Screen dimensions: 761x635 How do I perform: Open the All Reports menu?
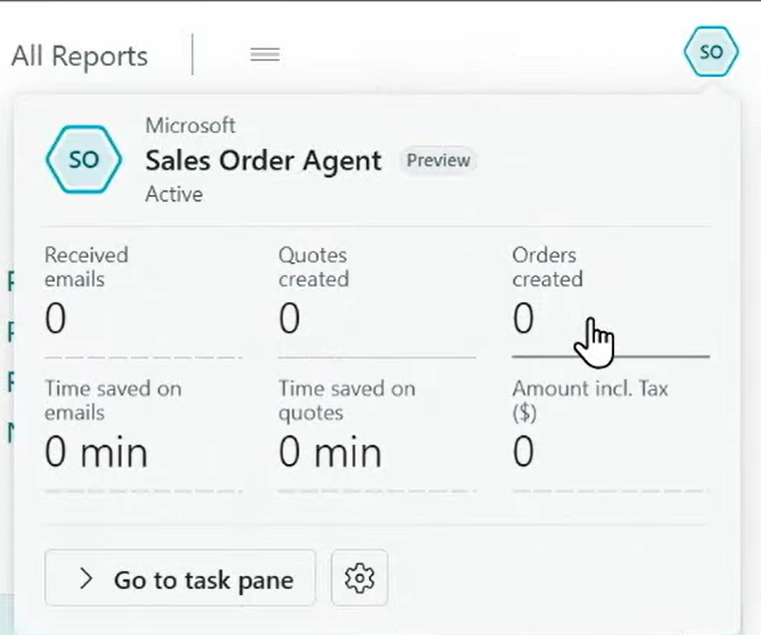[80, 56]
